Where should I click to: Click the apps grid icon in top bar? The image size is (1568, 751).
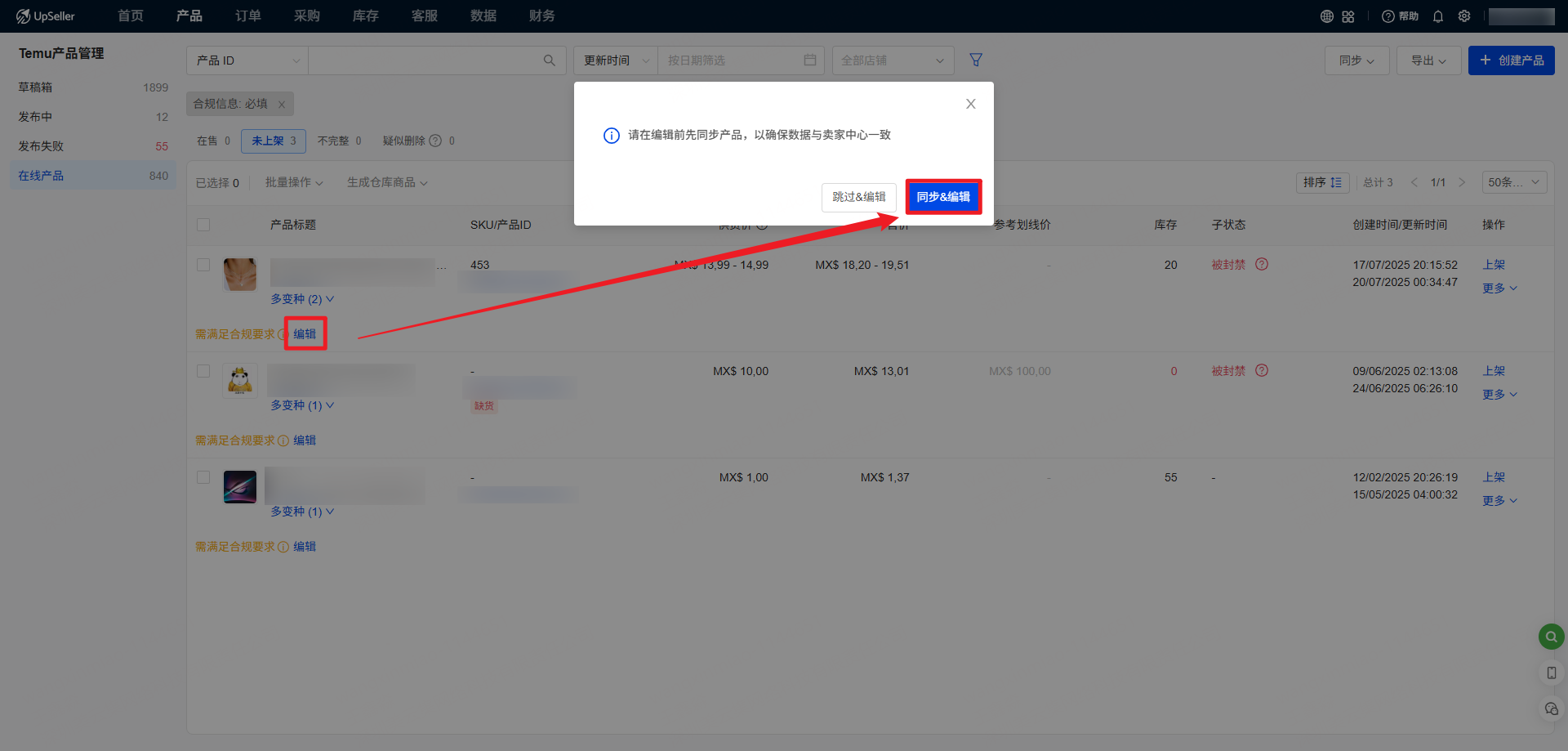click(1348, 16)
